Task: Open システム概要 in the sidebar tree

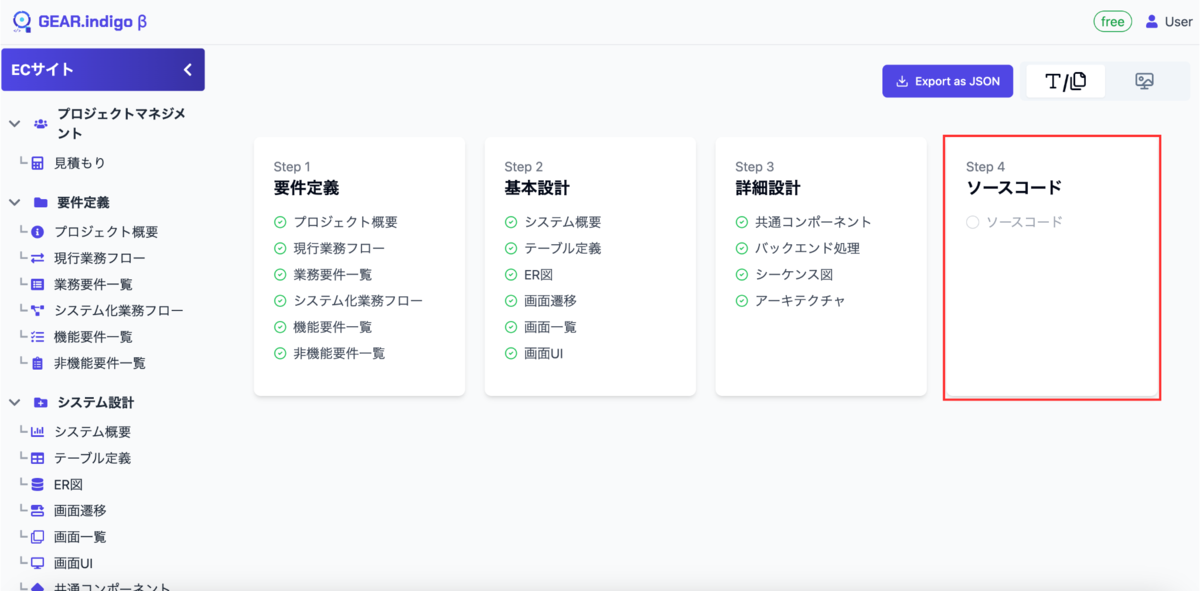Action: click(92, 432)
